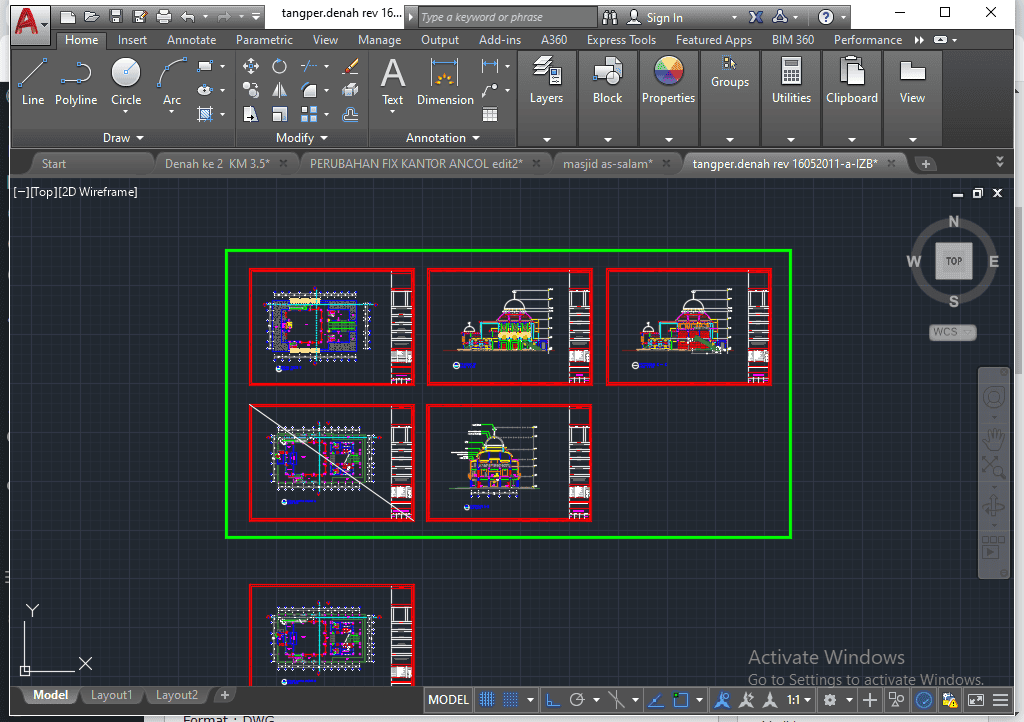The height and width of the screenshot is (722, 1024).
Task: Toggle object snap in status bar
Action: 682,700
